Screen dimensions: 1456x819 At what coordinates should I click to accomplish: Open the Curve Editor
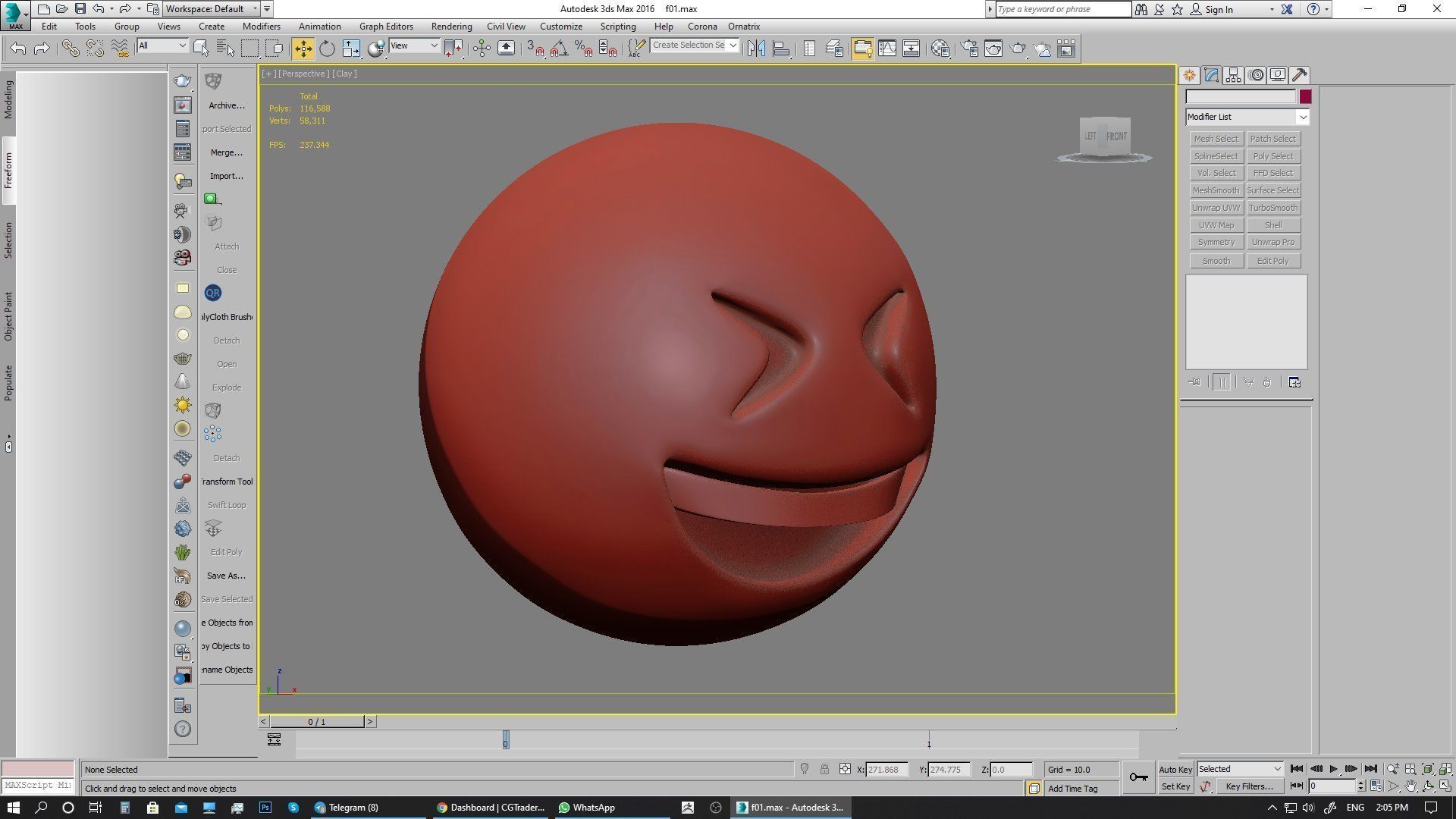[x=887, y=49]
